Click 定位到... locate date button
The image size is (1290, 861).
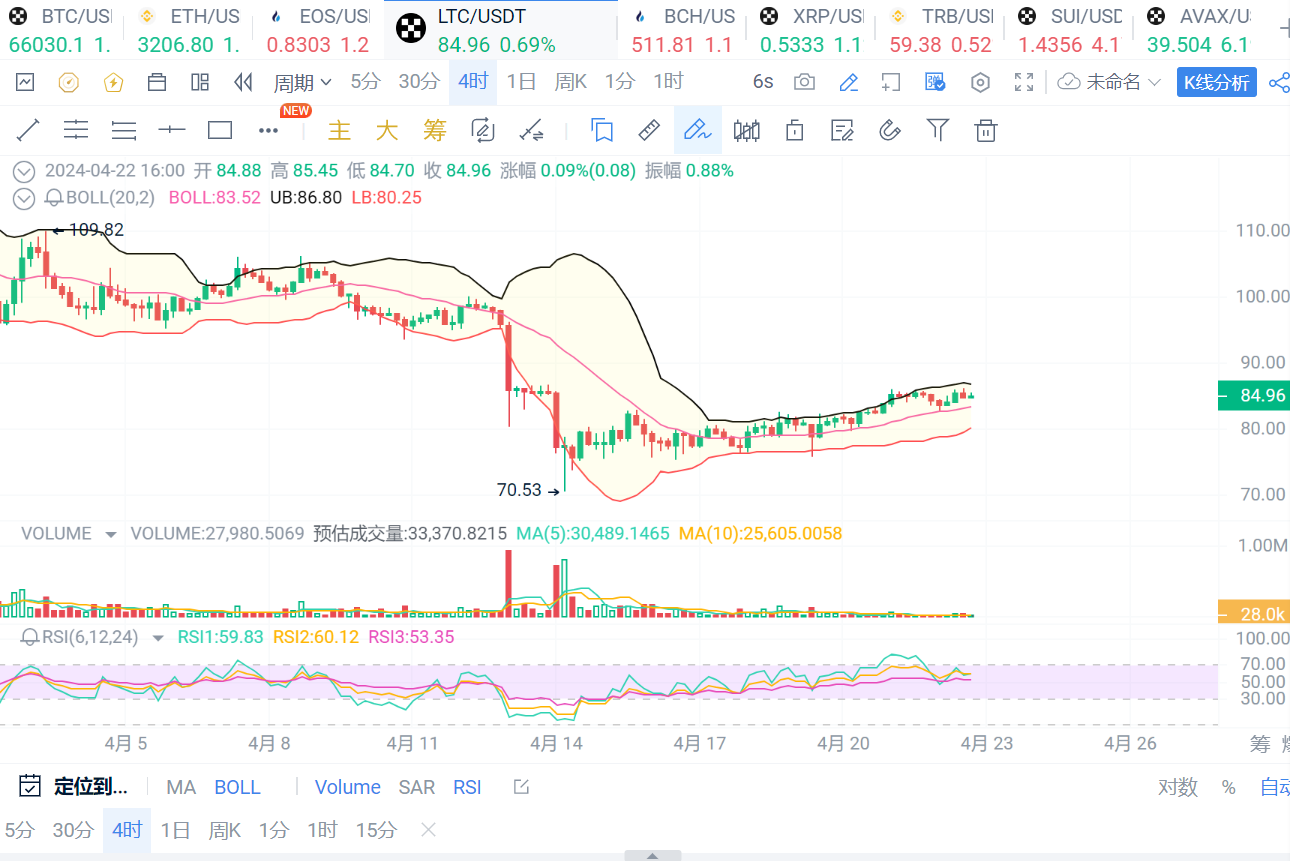[x=74, y=786]
